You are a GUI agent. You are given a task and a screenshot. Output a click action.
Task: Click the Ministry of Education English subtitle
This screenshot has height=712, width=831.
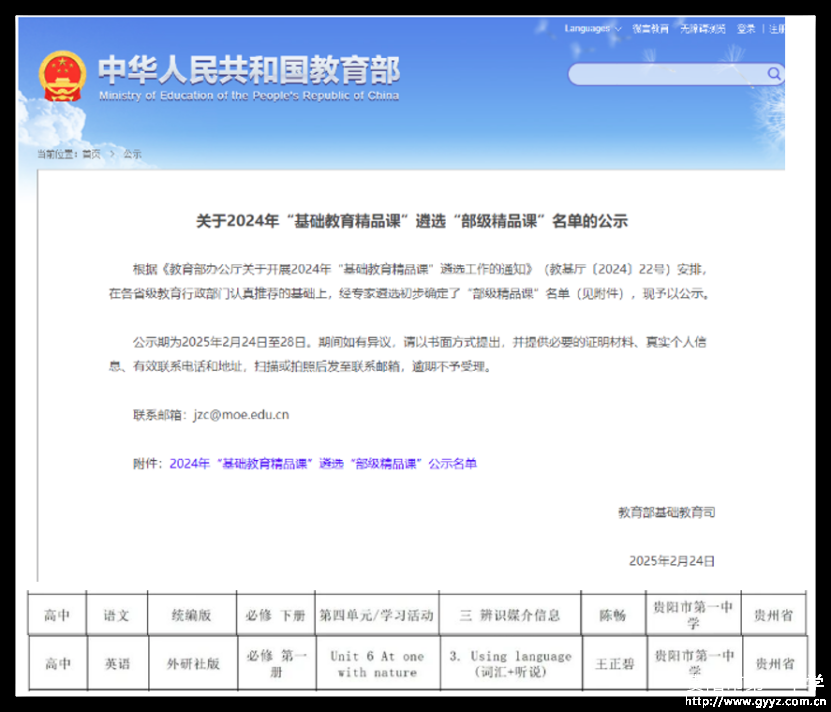(x=249, y=95)
